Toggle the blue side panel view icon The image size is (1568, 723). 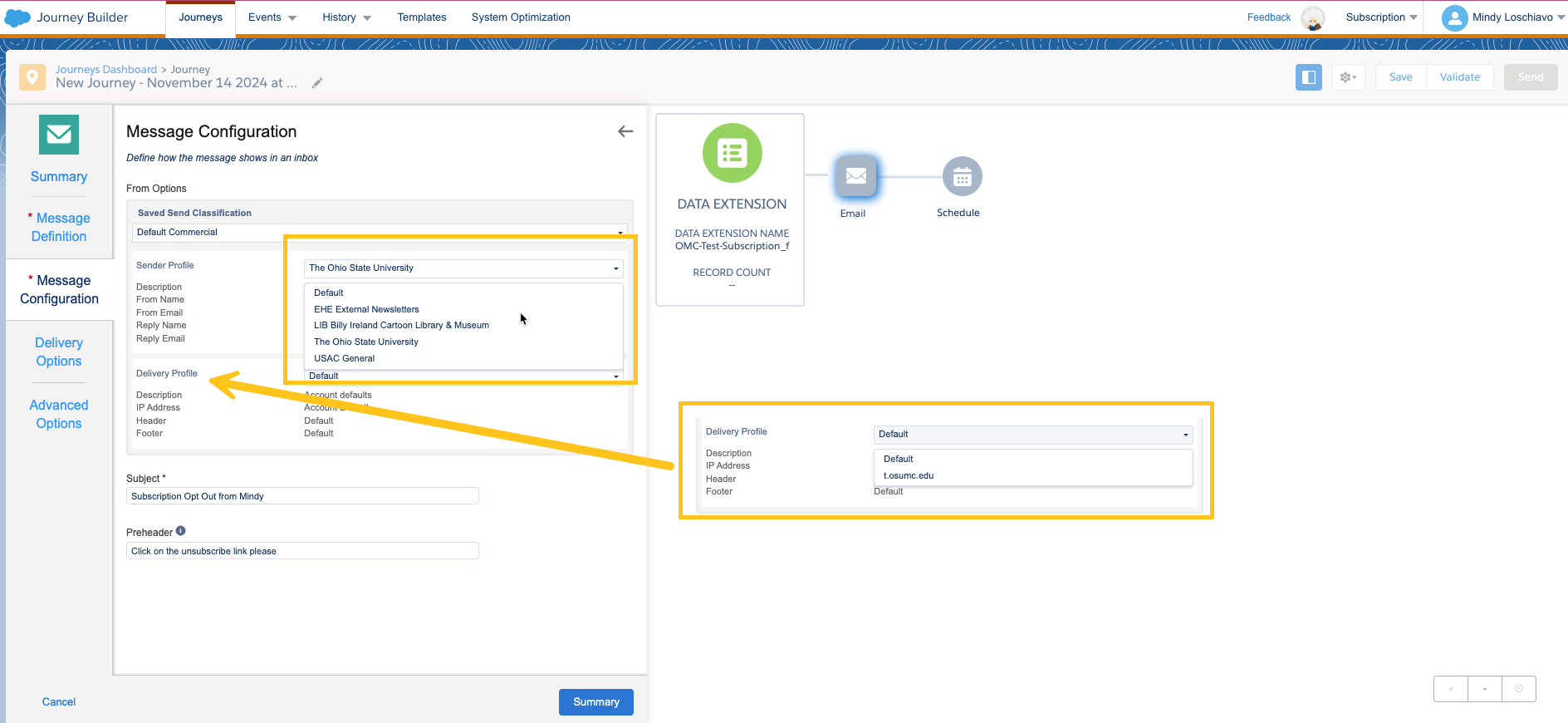point(1309,77)
